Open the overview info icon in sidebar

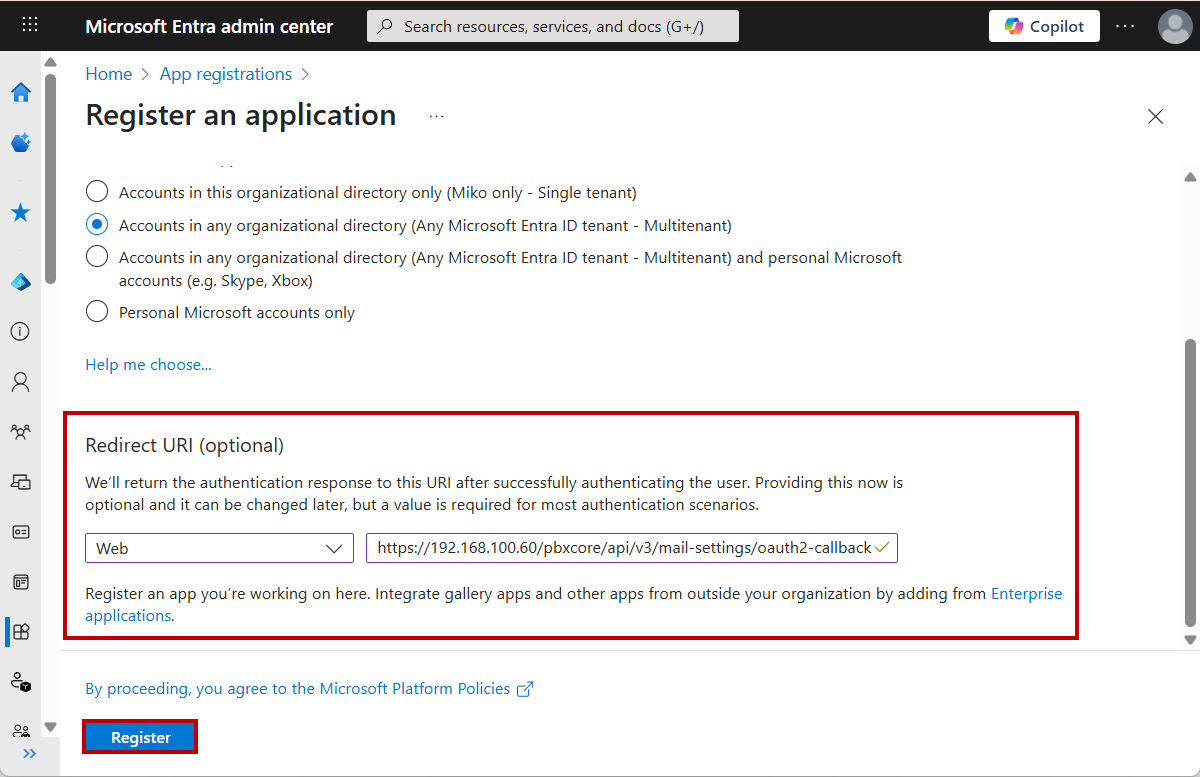click(20, 332)
